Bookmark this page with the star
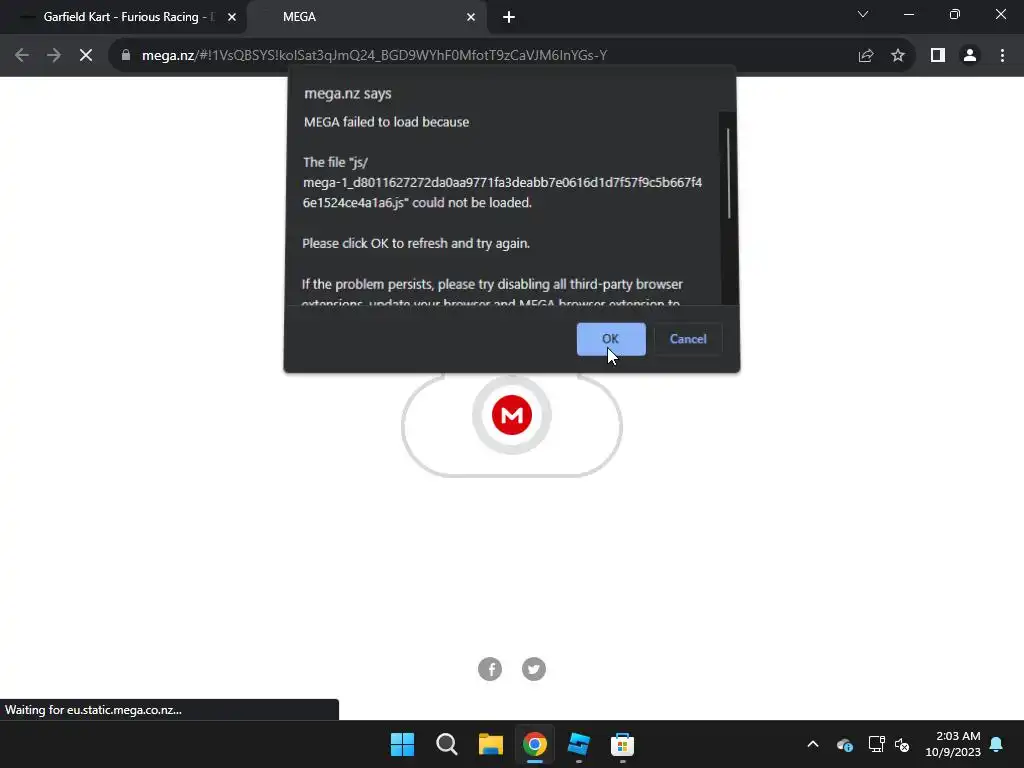The image size is (1024, 768). (x=898, y=56)
